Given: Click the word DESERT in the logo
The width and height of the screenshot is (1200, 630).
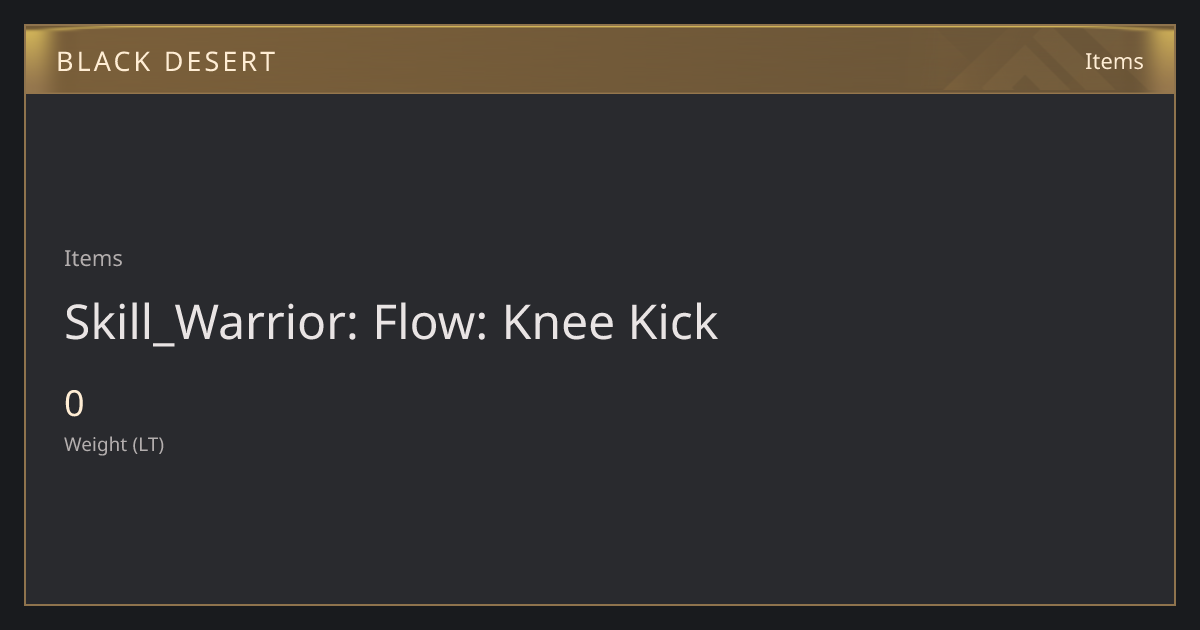Looking at the screenshot, I should tap(220, 62).
